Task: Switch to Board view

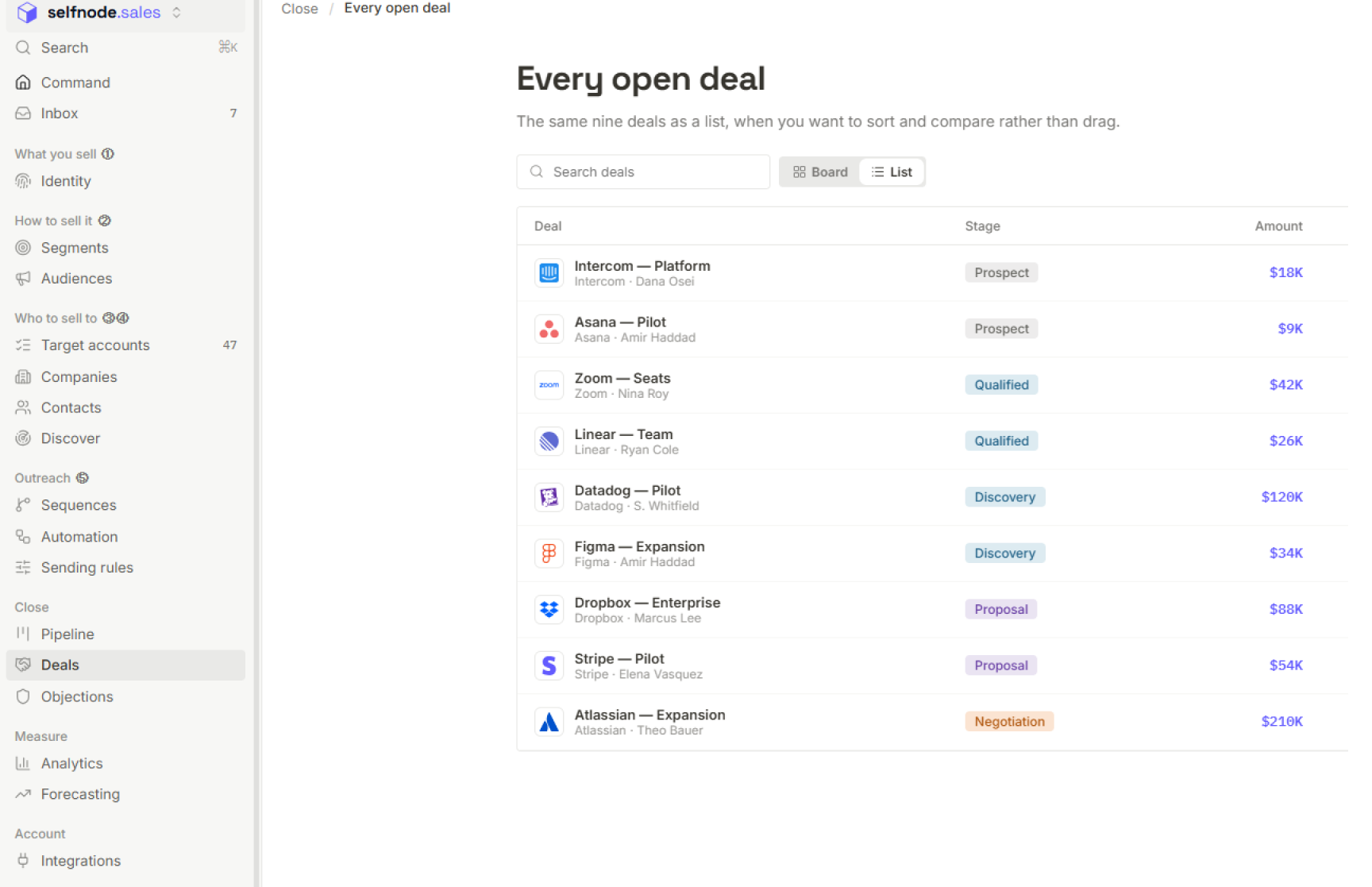Action: click(820, 172)
